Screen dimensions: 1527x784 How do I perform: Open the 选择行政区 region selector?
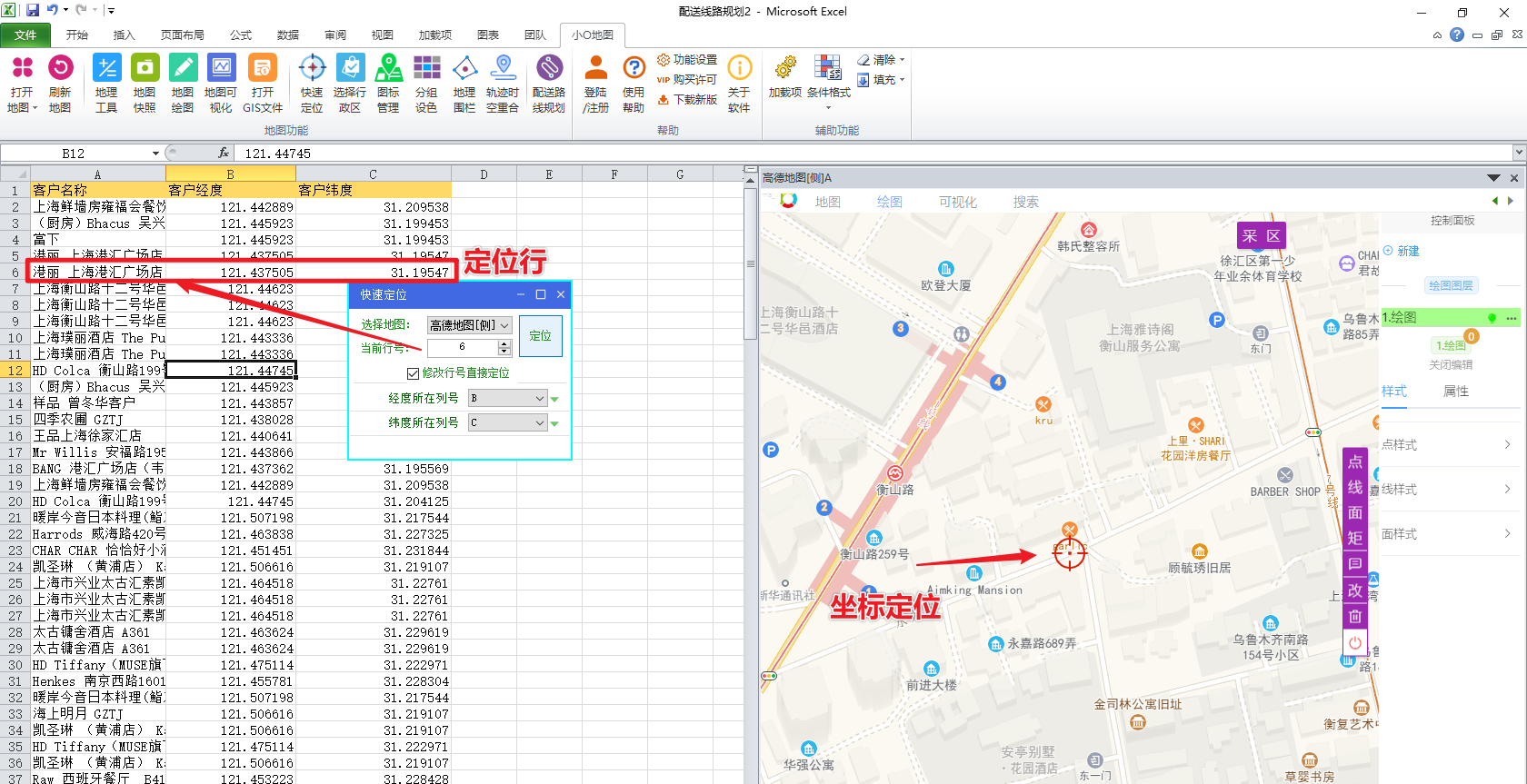(x=350, y=84)
